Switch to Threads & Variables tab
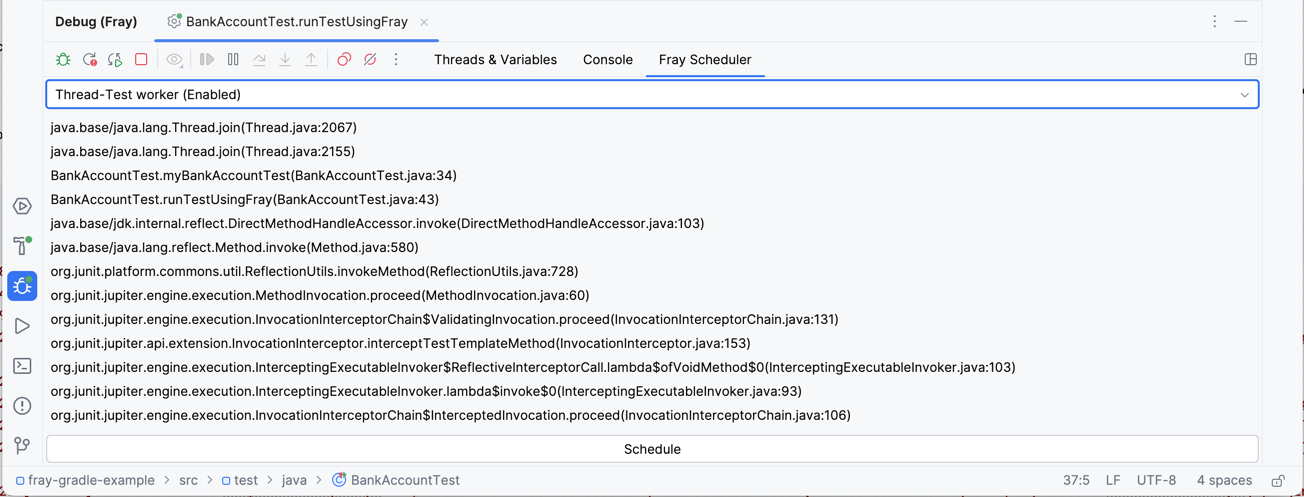Screen dimensions: 1304x497 pos(495,60)
